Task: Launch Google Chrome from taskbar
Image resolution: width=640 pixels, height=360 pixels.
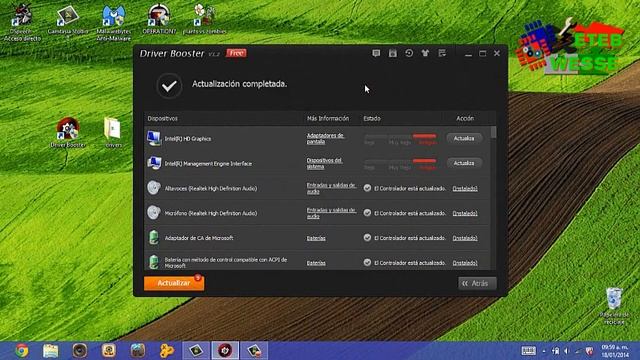Action: (22, 351)
